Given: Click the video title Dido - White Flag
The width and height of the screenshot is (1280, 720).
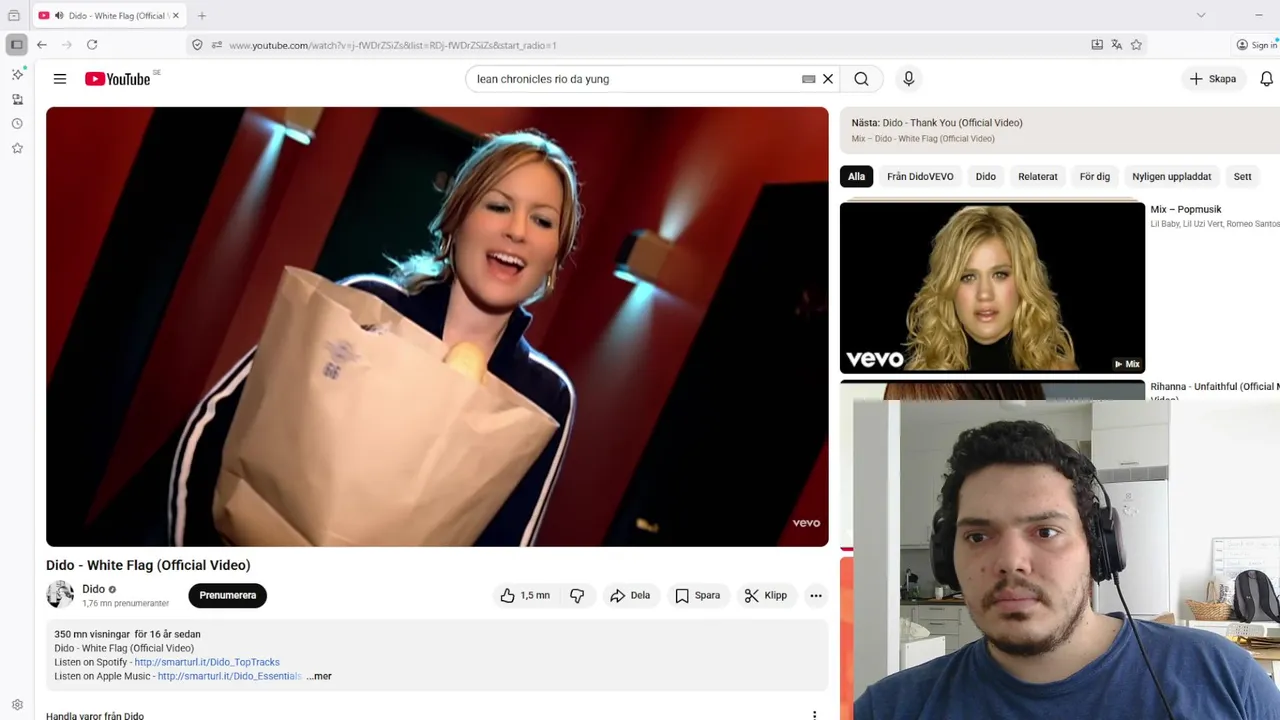Looking at the screenshot, I should 148,565.
